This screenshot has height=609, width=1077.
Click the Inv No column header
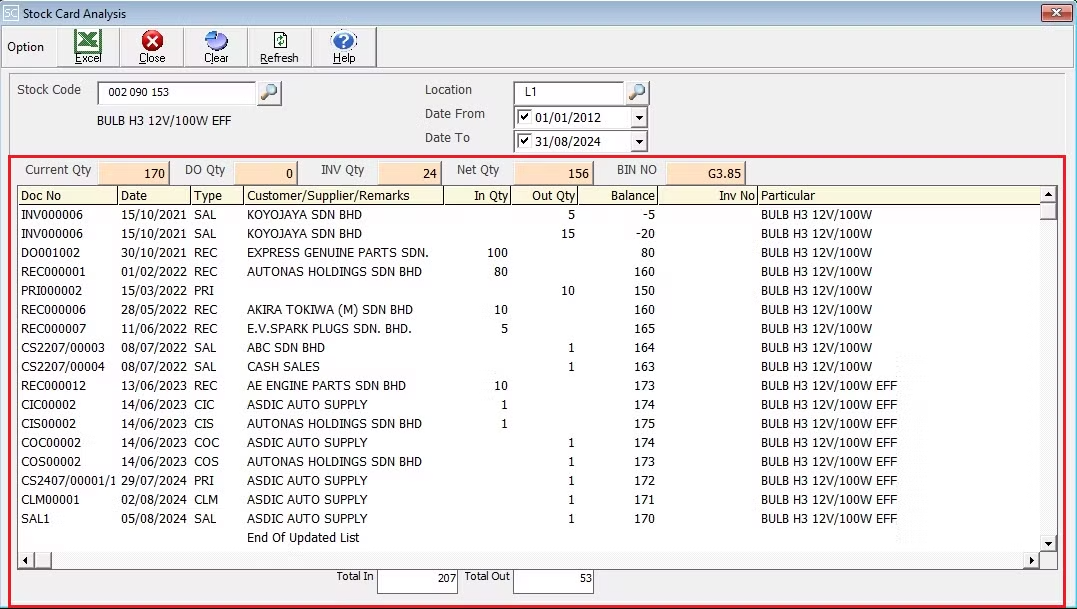pos(708,196)
